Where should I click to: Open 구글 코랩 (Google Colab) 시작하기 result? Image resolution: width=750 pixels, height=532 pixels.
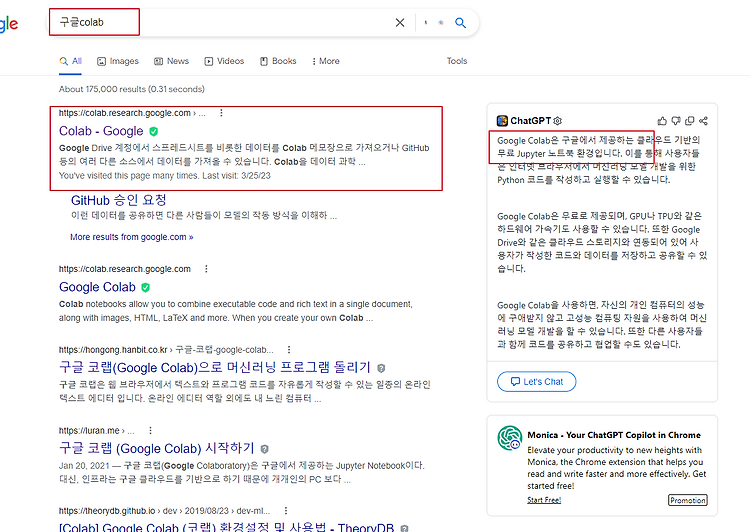pyautogui.click(x=156, y=448)
